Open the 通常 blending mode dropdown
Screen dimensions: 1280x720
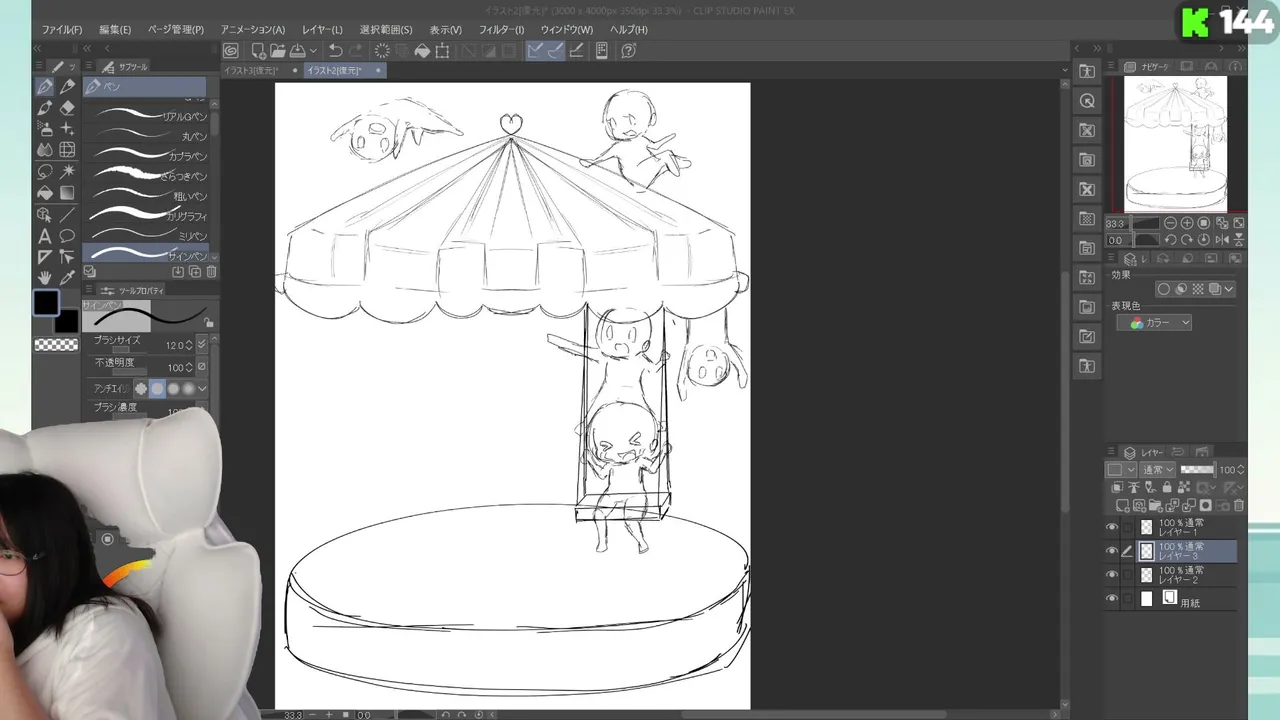click(x=1157, y=470)
